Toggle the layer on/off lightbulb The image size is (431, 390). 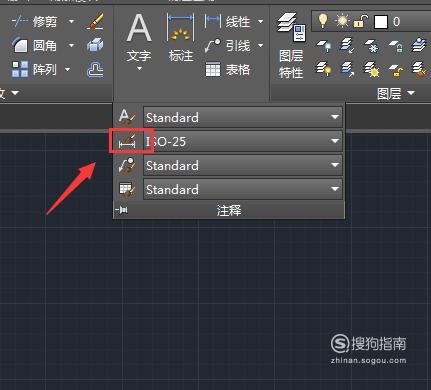tap(322, 21)
